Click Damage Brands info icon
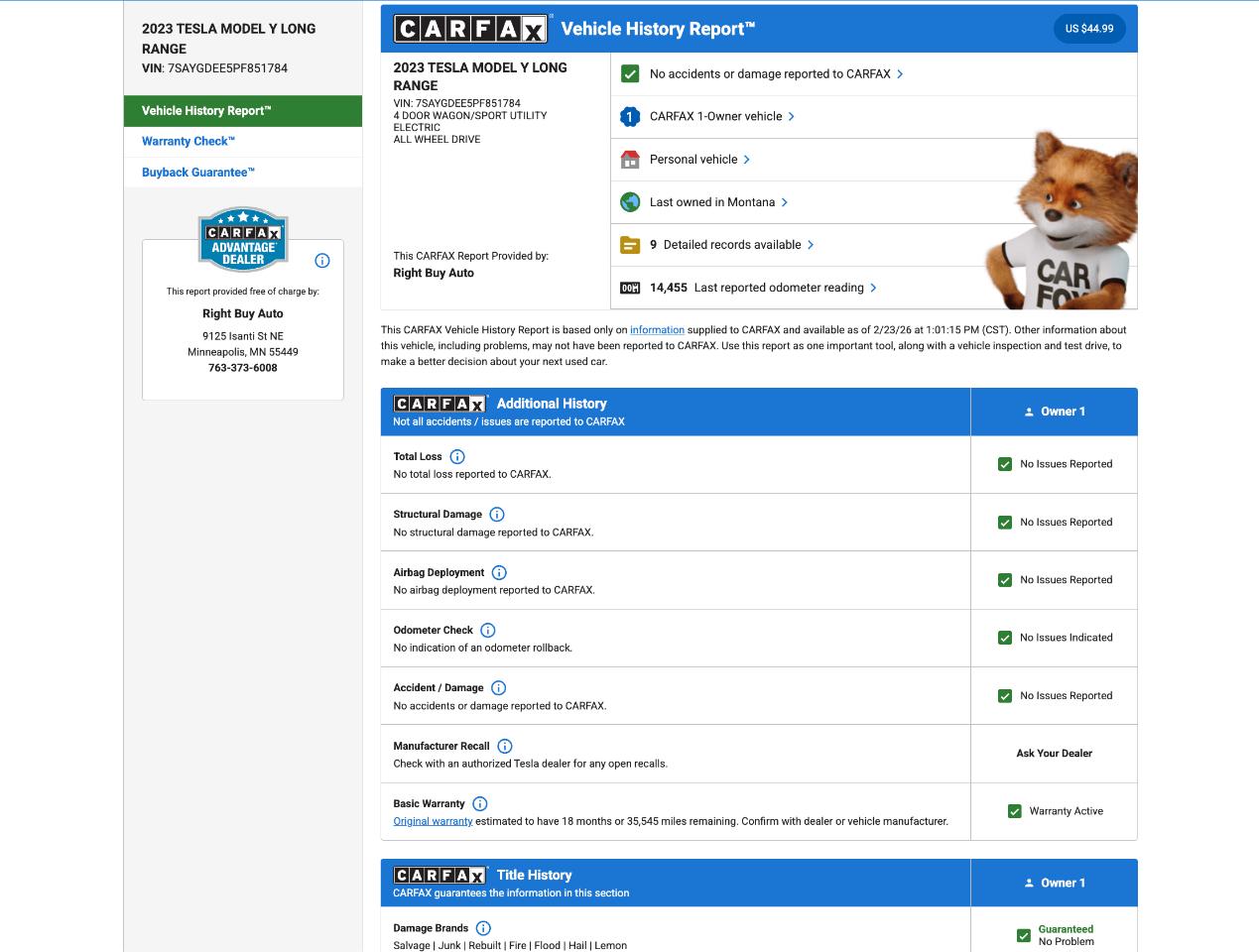Image resolution: width=1259 pixels, height=952 pixels. pyautogui.click(x=483, y=928)
